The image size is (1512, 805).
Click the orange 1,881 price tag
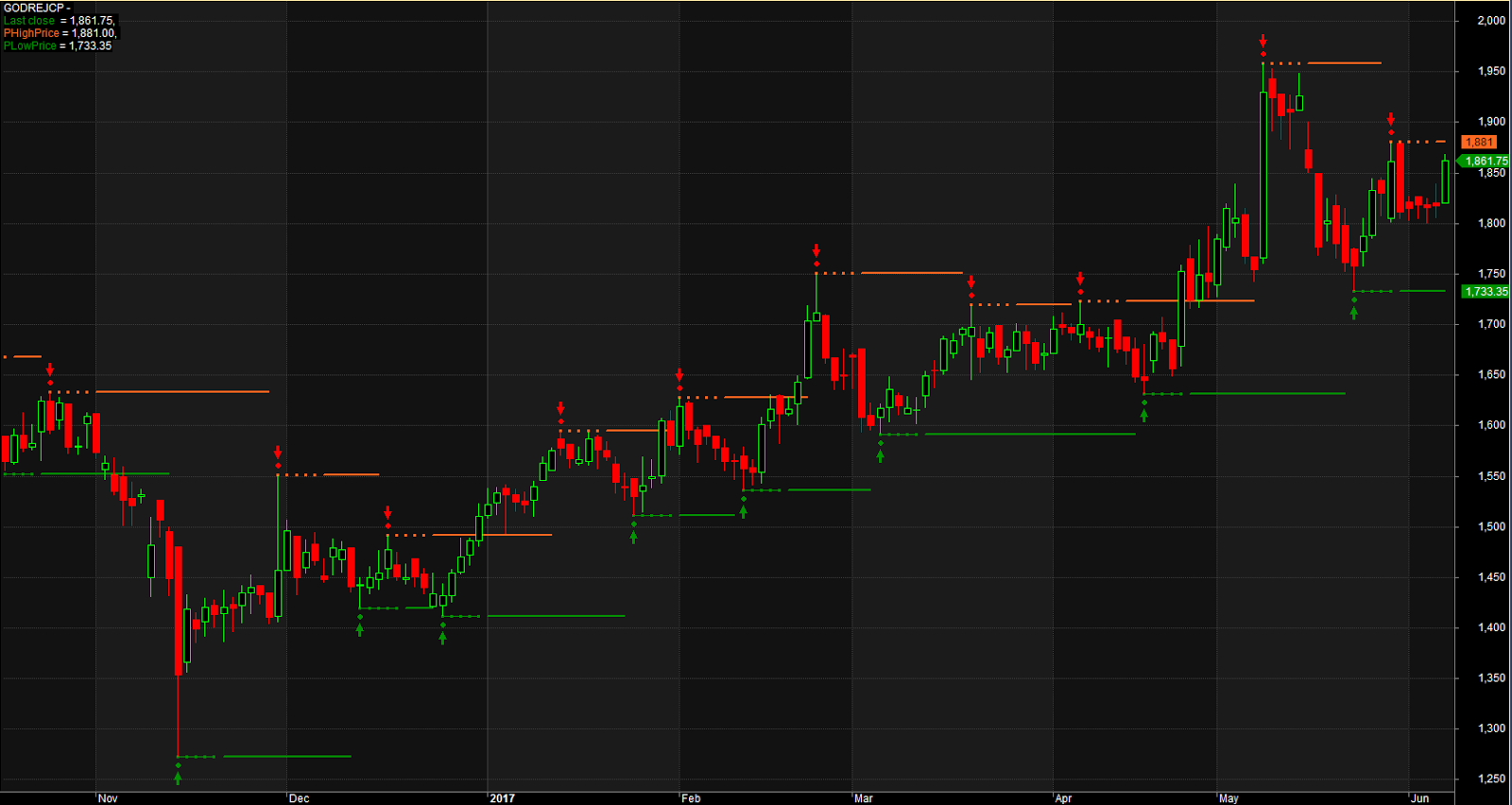(1479, 143)
